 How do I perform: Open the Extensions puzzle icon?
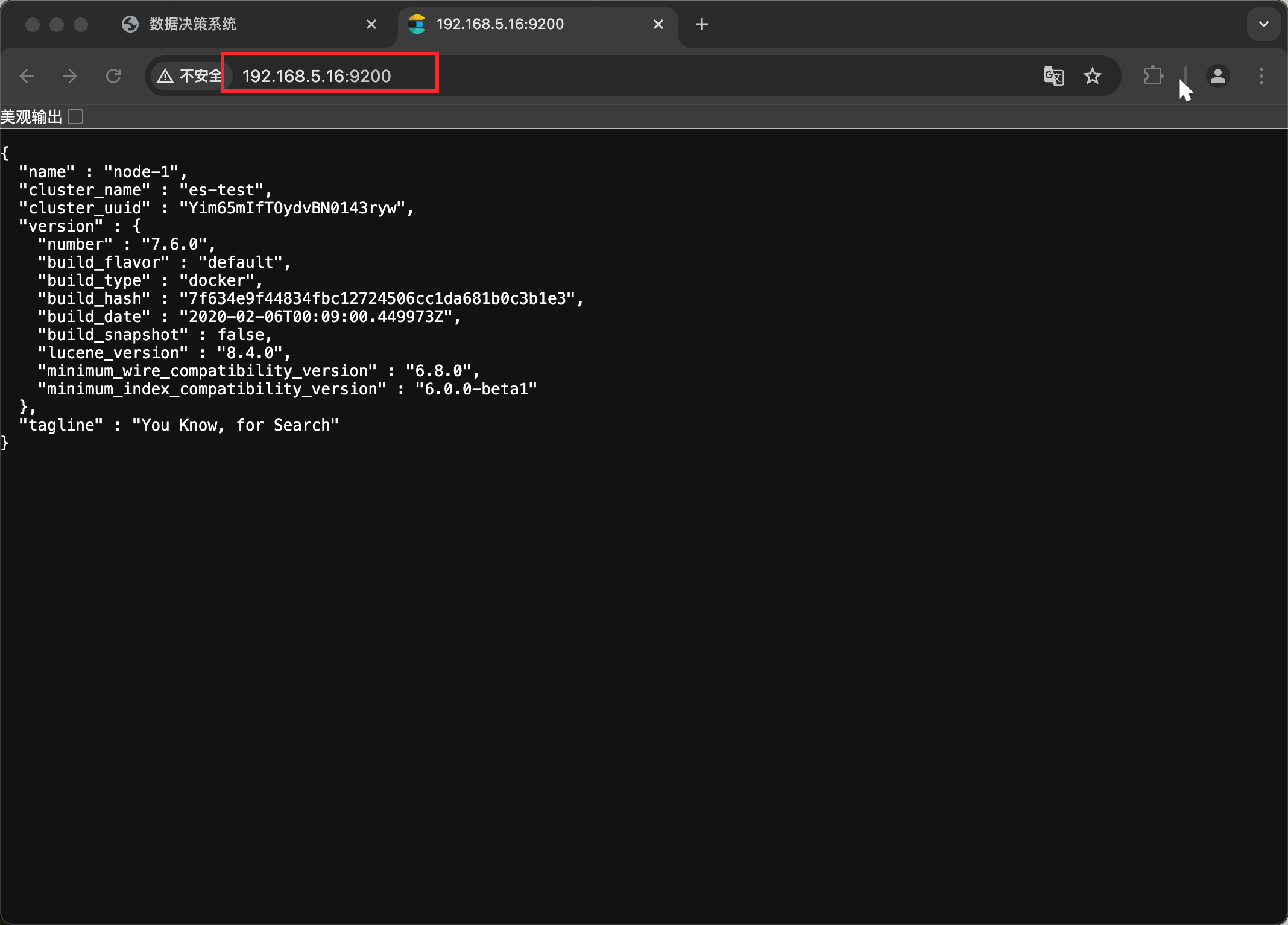click(1153, 76)
